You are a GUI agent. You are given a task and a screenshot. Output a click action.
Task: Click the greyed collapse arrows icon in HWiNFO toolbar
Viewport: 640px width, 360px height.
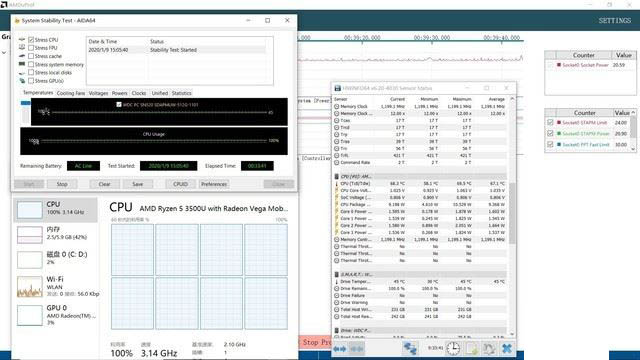tap(356, 349)
